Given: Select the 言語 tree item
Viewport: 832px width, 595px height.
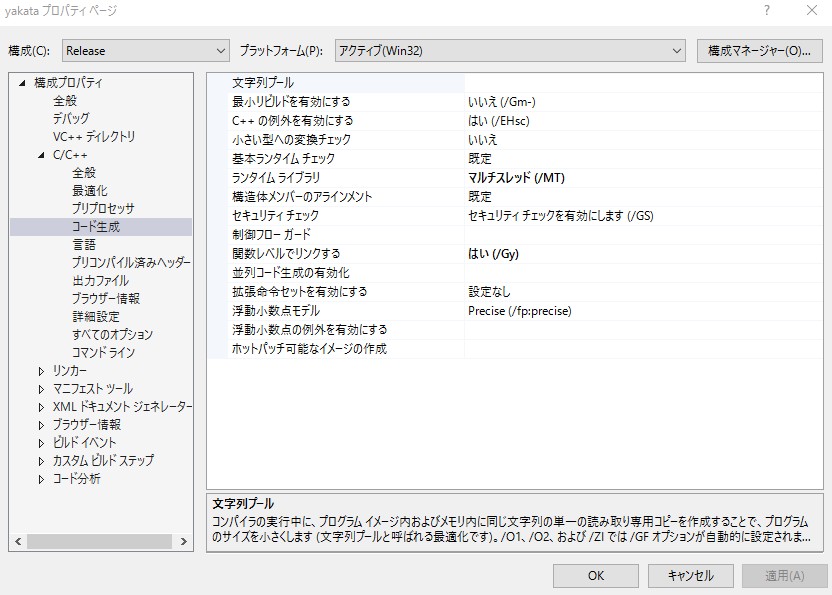Looking at the screenshot, I should (x=84, y=245).
